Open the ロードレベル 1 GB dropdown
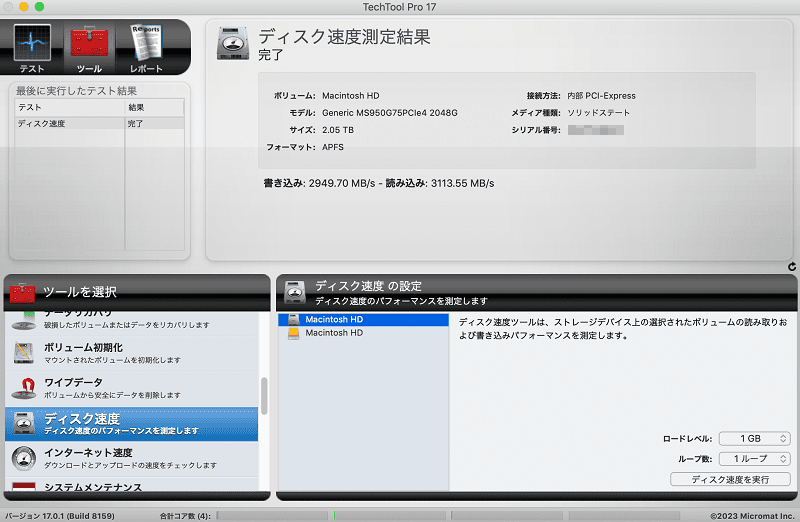The height and width of the screenshot is (522, 800). (x=755, y=438)
